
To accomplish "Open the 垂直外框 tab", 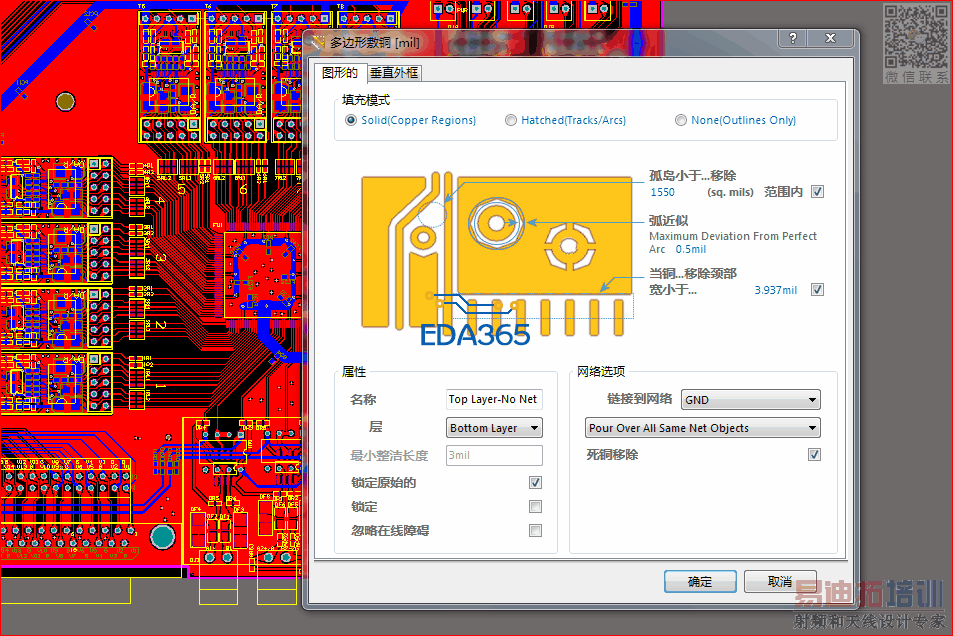I will (x=394, y=73).
